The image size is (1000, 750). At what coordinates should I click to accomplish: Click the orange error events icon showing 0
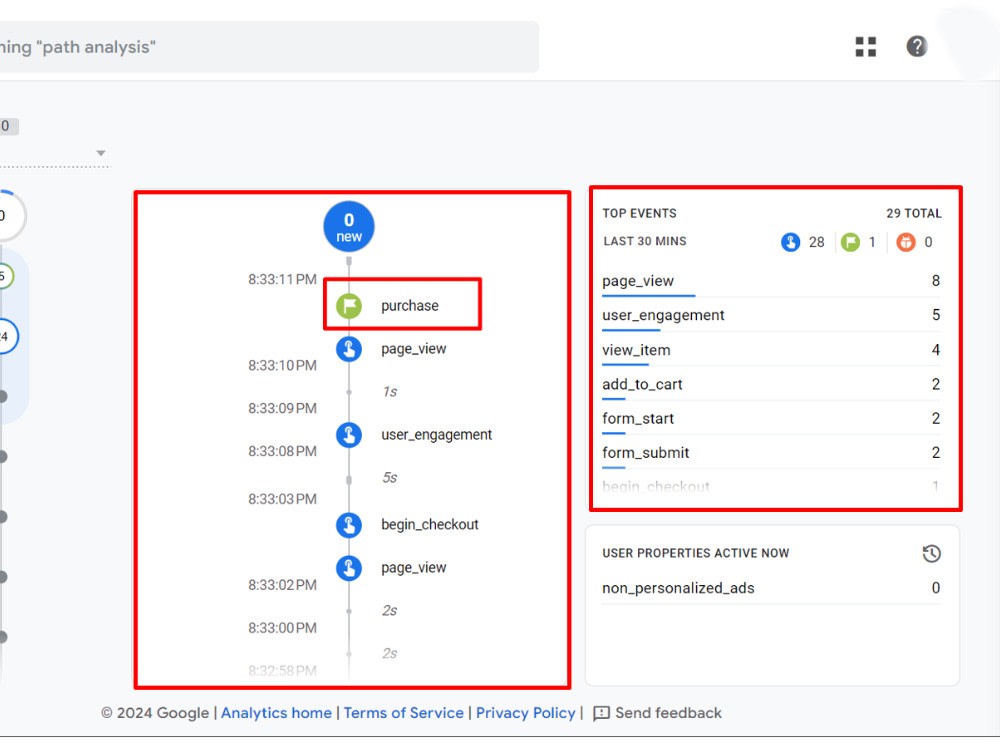(906, 242)
